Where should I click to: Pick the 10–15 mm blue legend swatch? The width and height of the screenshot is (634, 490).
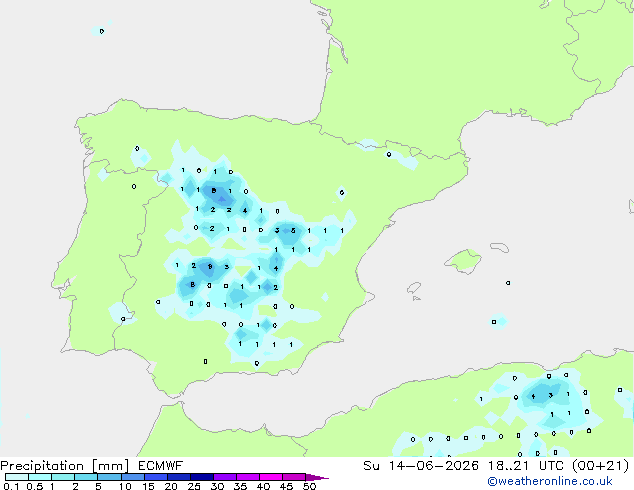point(132,477)
